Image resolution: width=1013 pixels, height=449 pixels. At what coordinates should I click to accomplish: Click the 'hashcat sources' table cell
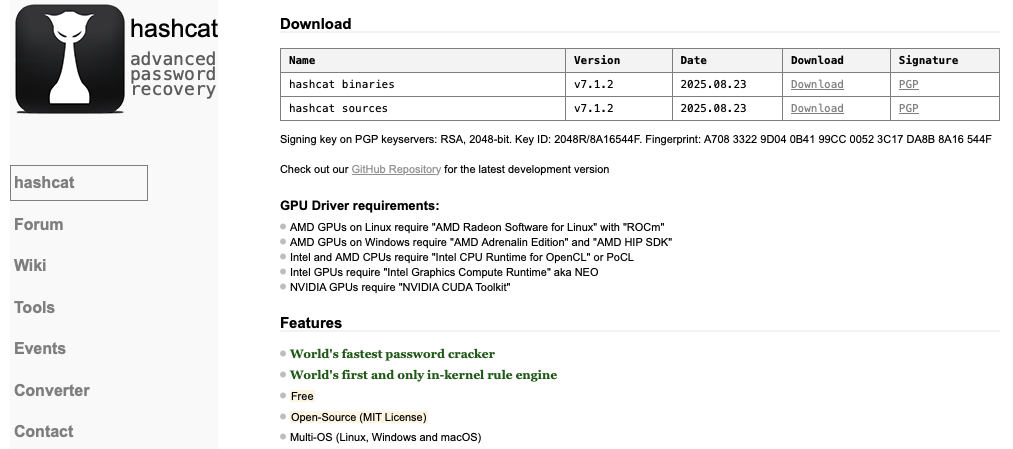click(423, 108)
